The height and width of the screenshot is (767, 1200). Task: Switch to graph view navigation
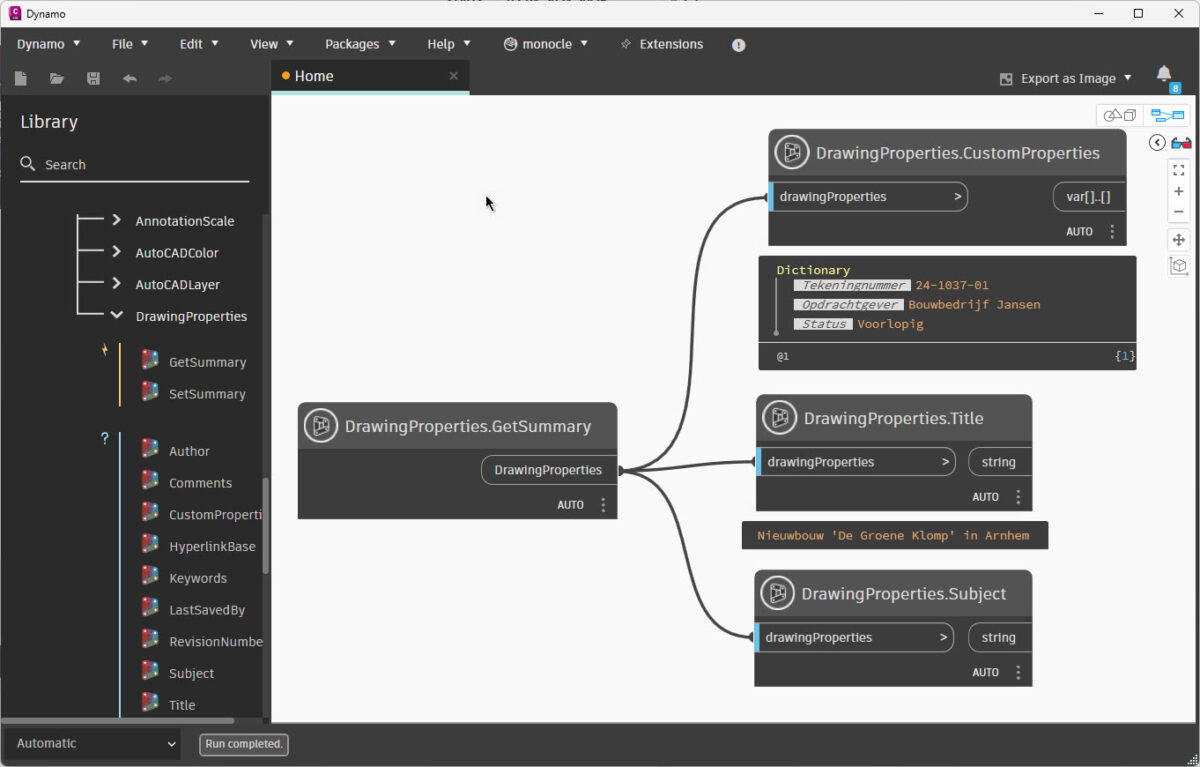[1167, 116]
